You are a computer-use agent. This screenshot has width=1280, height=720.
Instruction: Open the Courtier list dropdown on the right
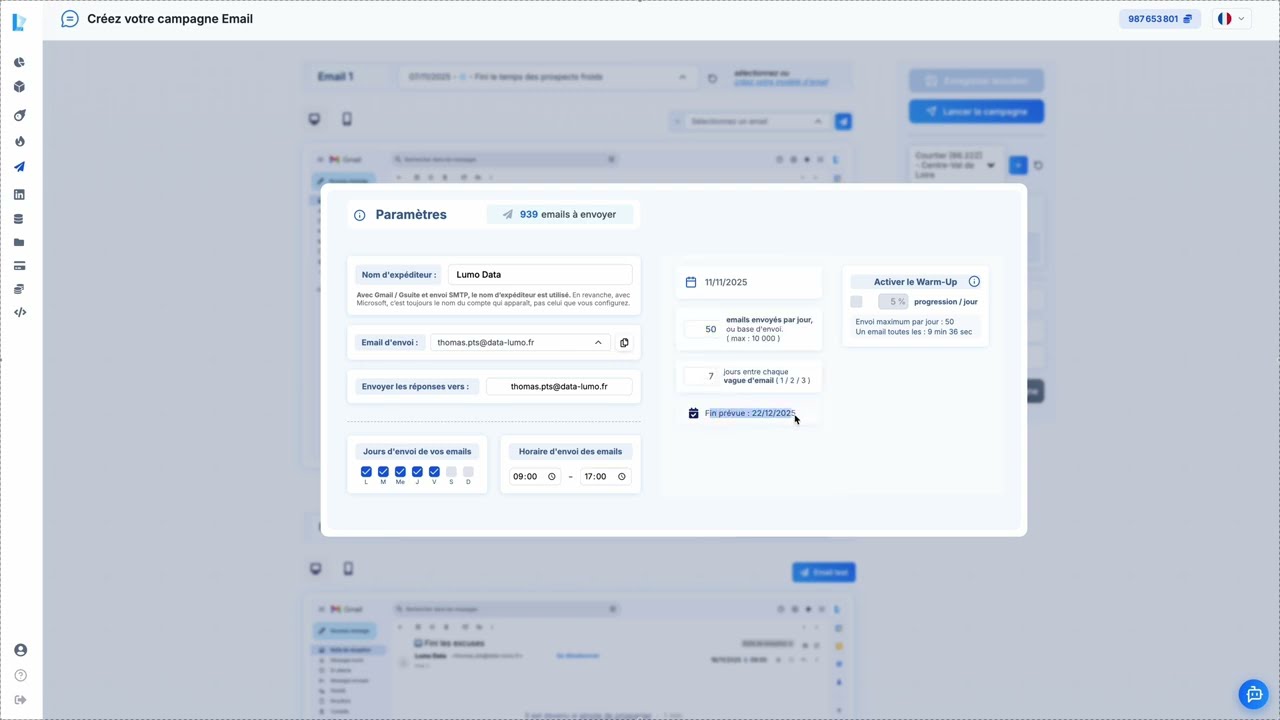pyautogui.click(x=955, y=165)
